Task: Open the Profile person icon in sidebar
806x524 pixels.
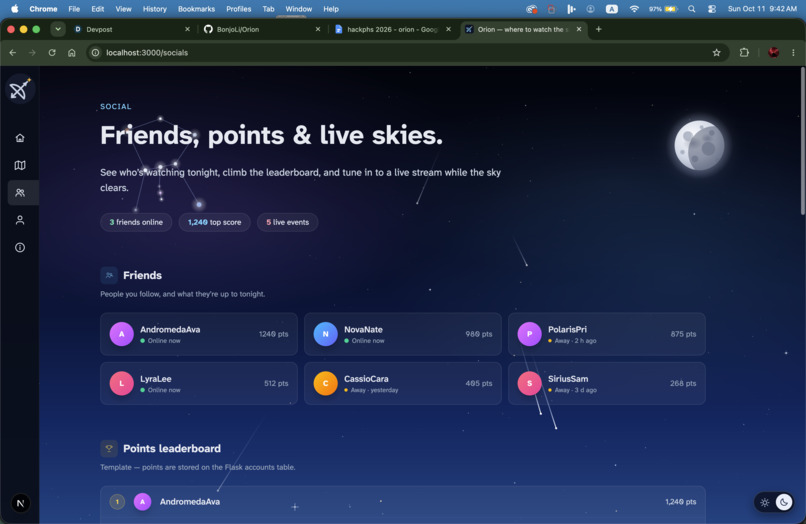Action: (20, 220)
